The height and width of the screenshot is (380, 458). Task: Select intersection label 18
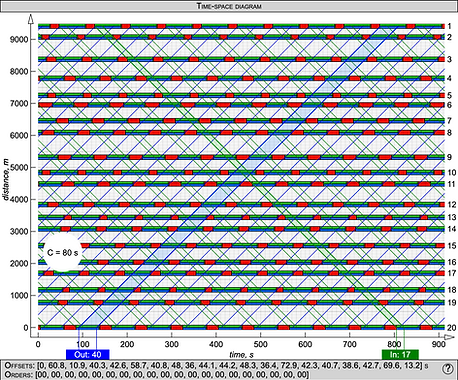pyautogui.click(x=452, y=290)
